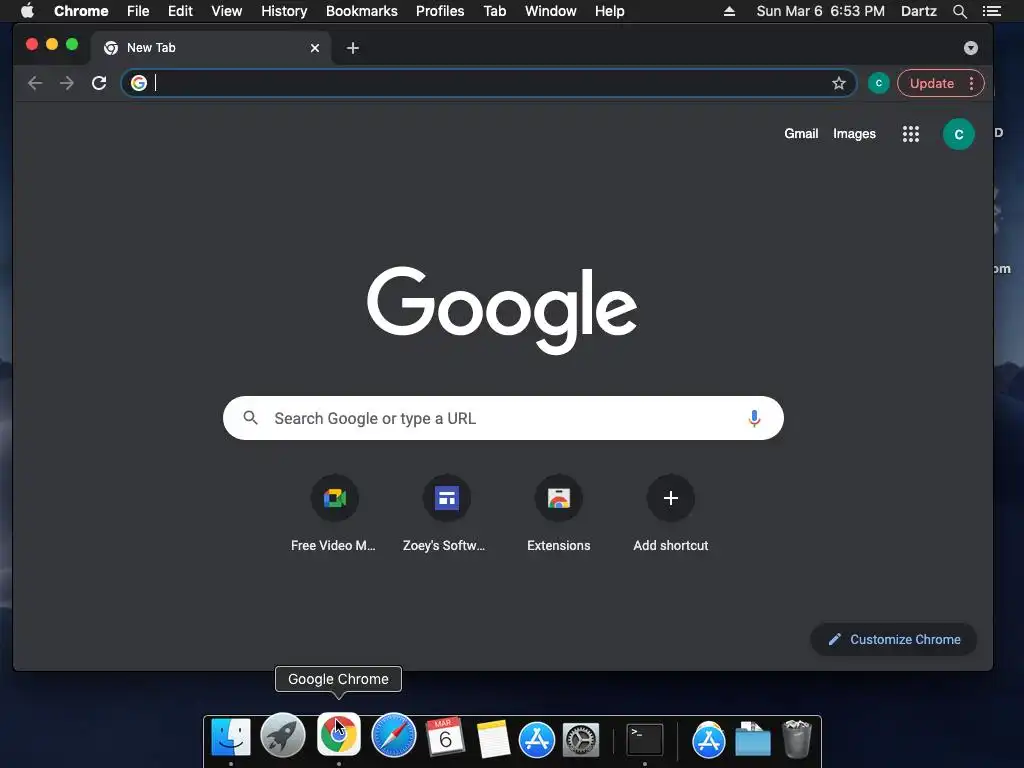Open the Help menu

coord(609,11)
